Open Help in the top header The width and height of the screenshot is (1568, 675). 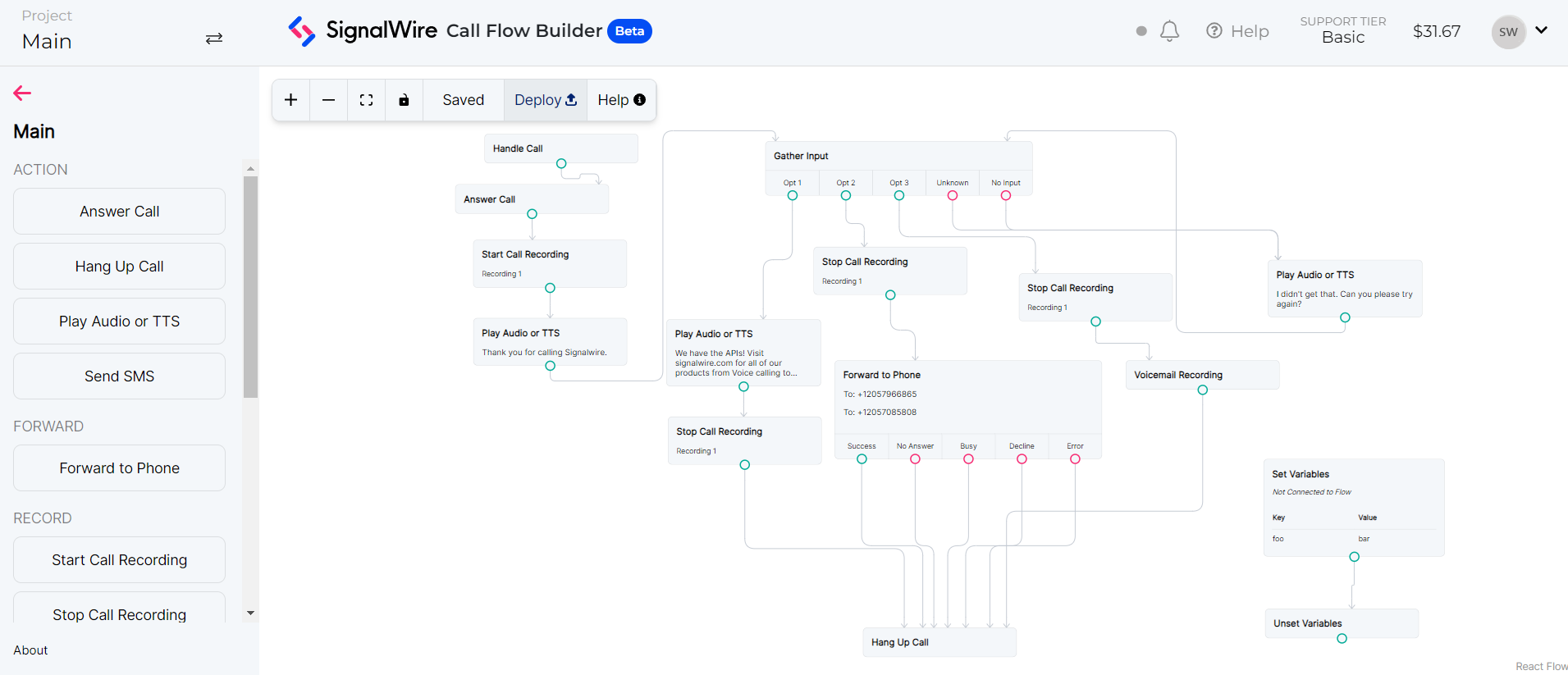coord(1237,31)
